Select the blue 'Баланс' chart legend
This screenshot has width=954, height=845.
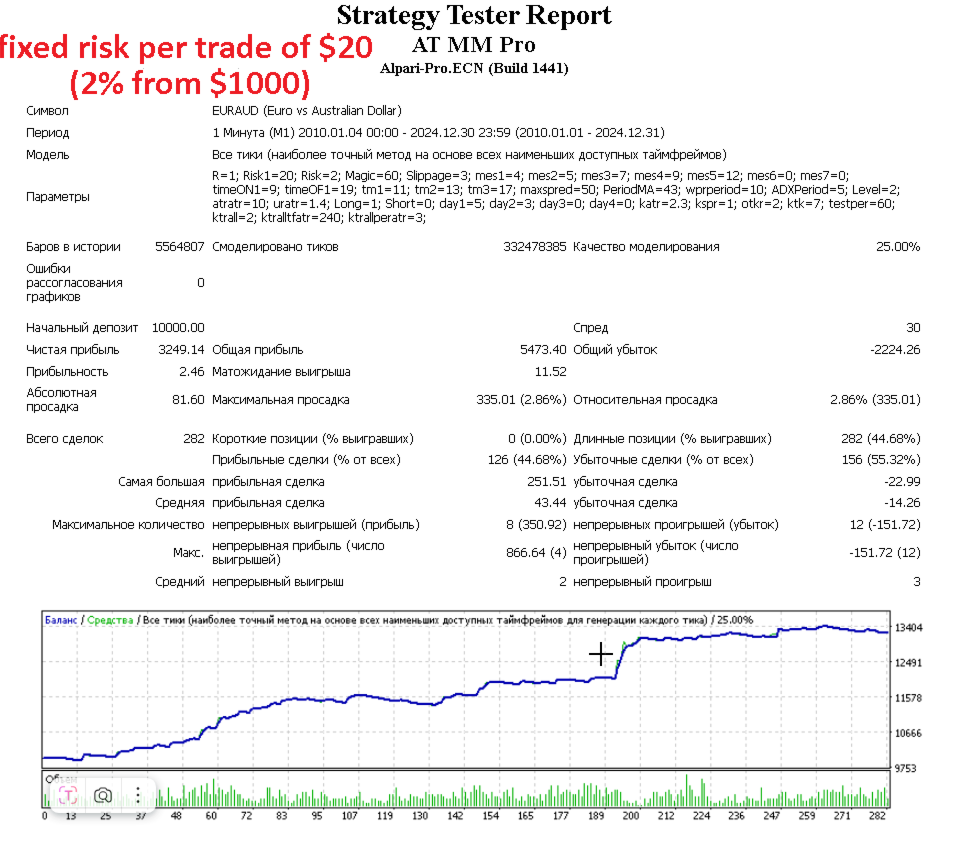[61, 620]
